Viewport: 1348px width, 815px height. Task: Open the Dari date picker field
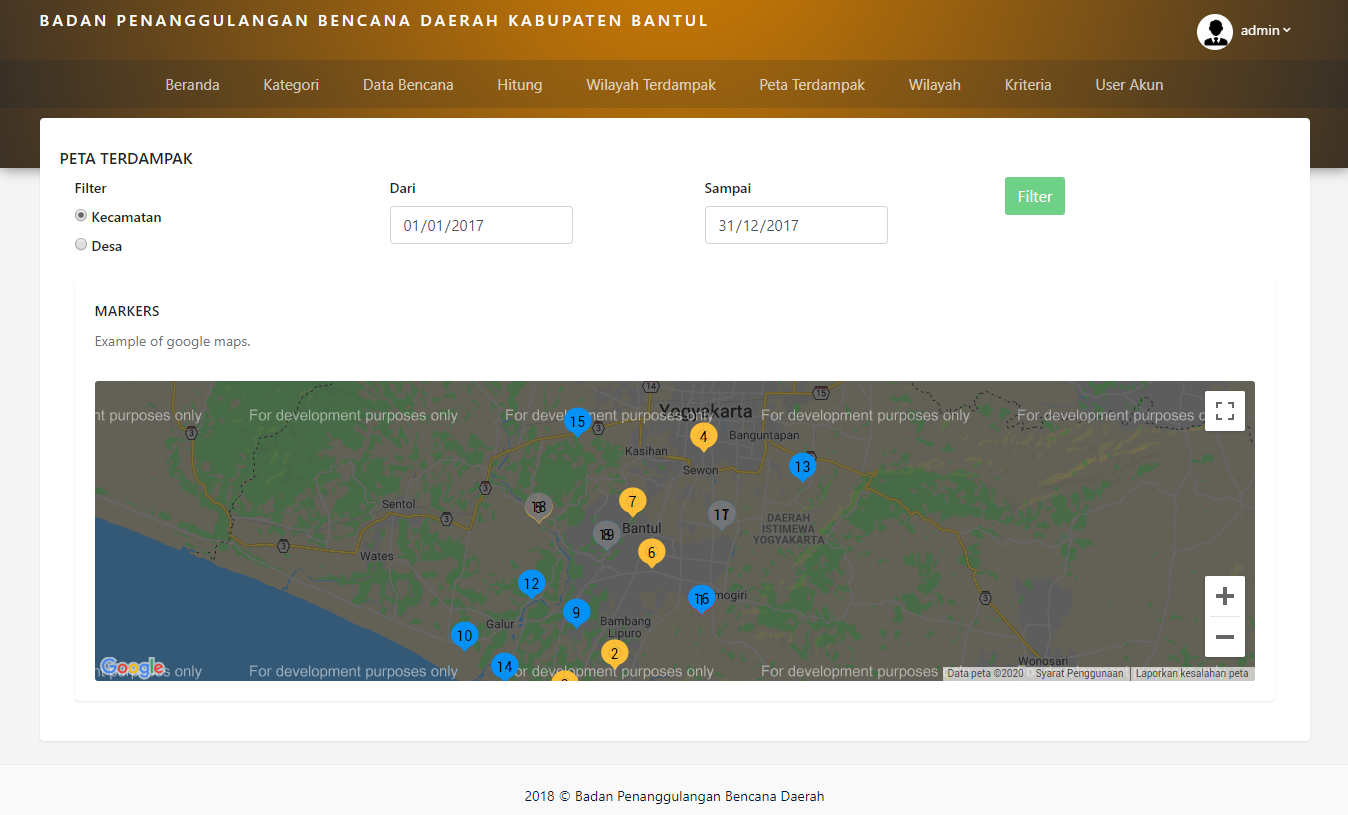pyautogui.click(x=481, y=225)
